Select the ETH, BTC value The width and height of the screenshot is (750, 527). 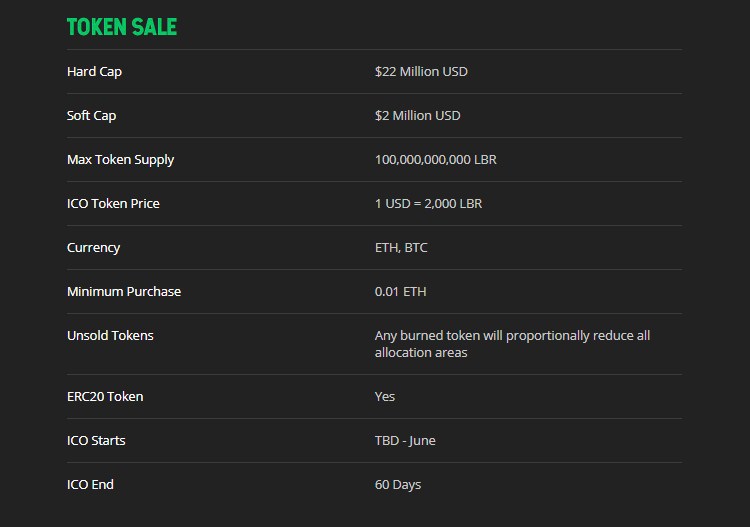tap(401, 248)
